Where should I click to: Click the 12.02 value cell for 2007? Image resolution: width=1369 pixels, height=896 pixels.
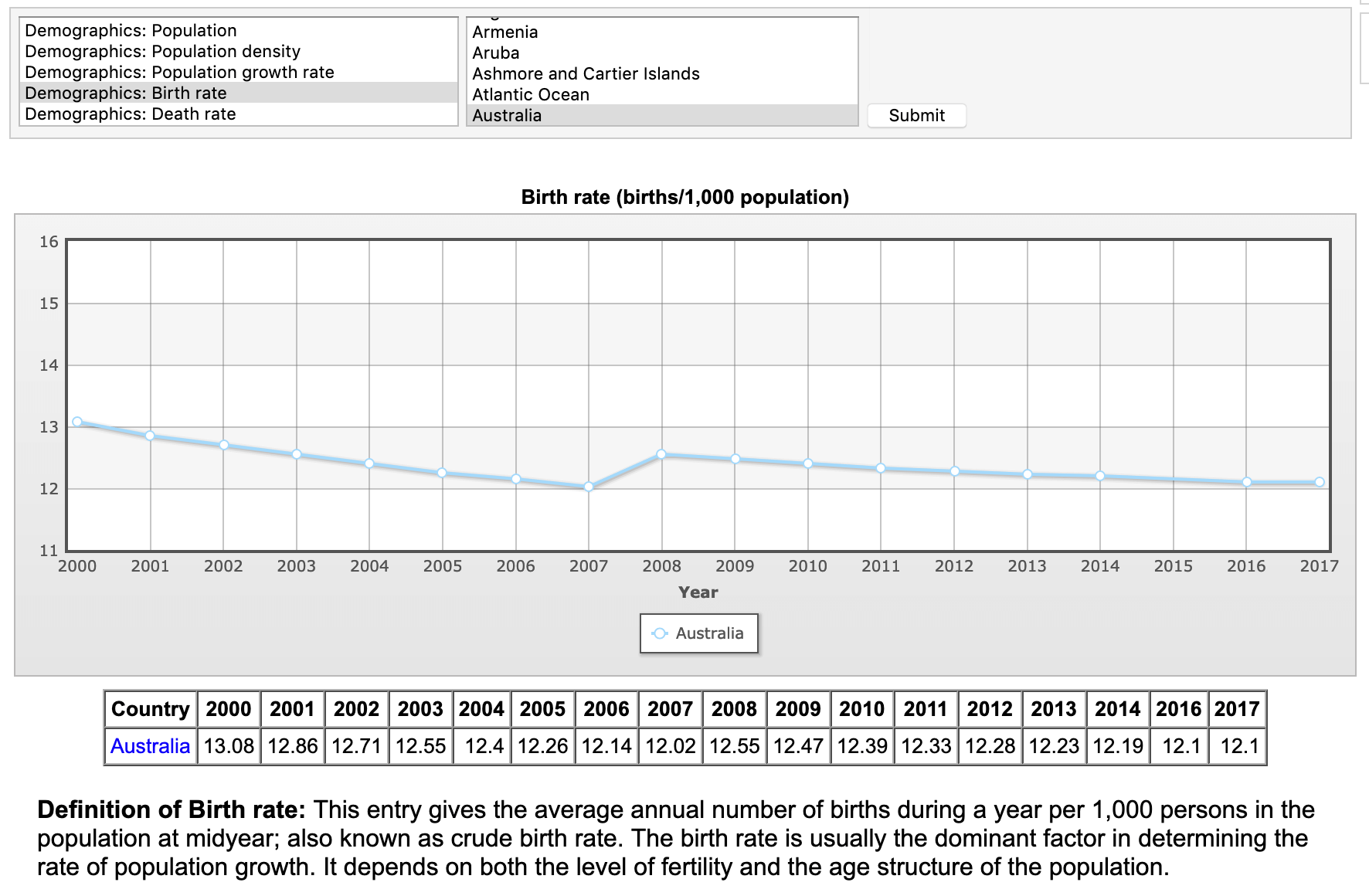point(671,745)
